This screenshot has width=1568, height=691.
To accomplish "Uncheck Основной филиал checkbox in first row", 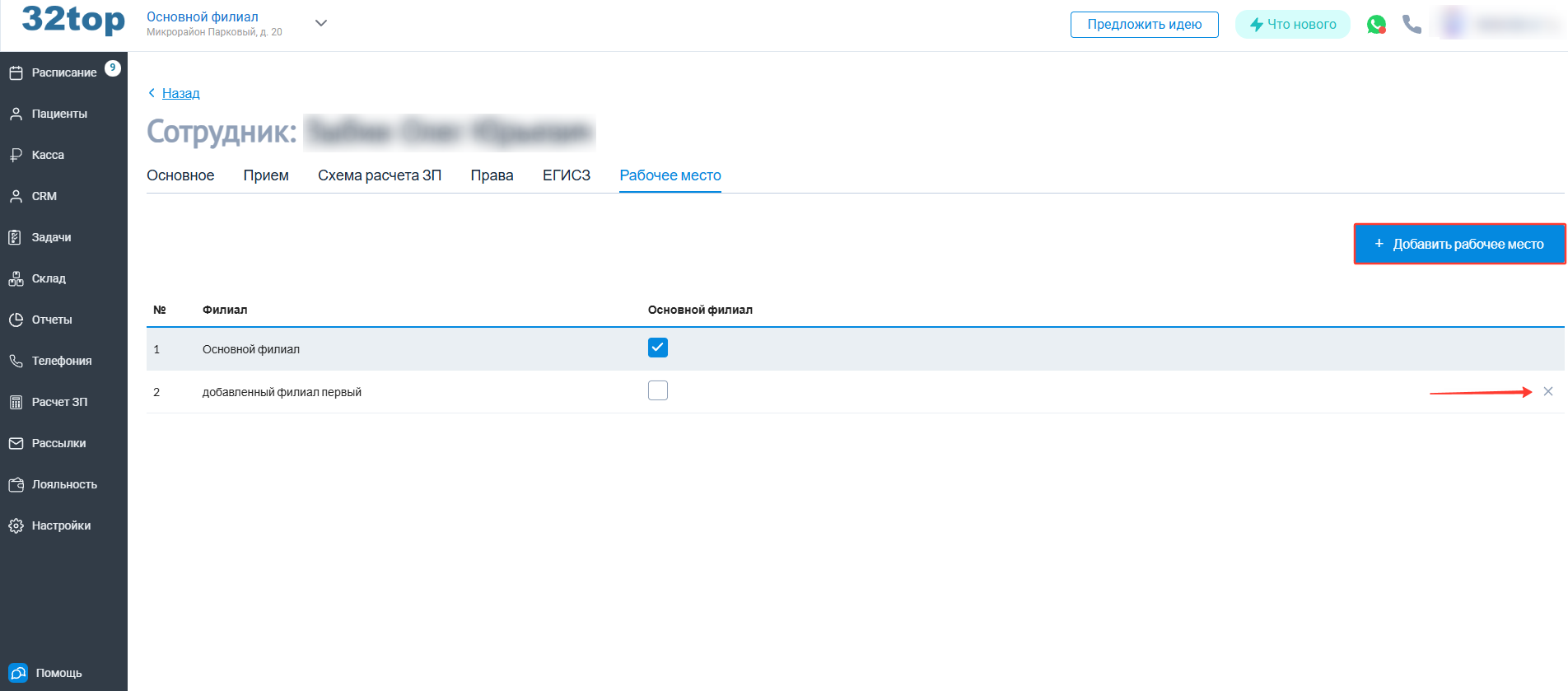I will pos(657,348).
